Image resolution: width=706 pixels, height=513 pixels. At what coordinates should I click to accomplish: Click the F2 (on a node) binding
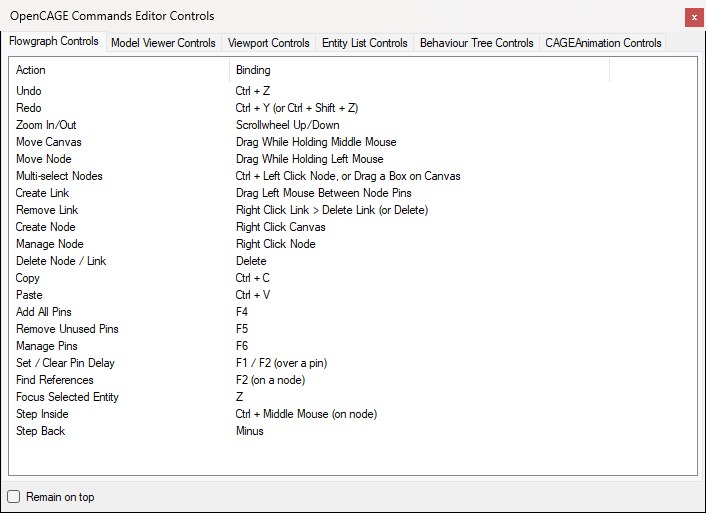(270, 380)
